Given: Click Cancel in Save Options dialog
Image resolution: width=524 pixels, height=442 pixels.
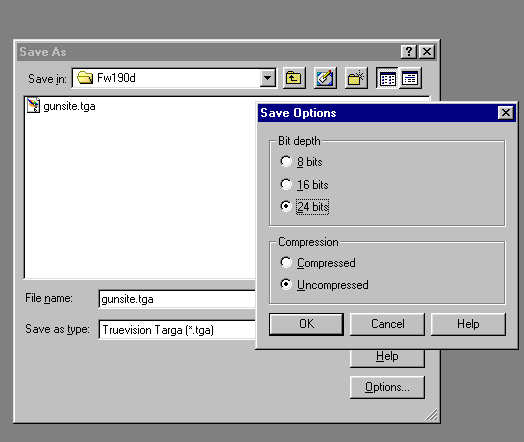Looking at the screenshot, I should click(x=387, y=324).
